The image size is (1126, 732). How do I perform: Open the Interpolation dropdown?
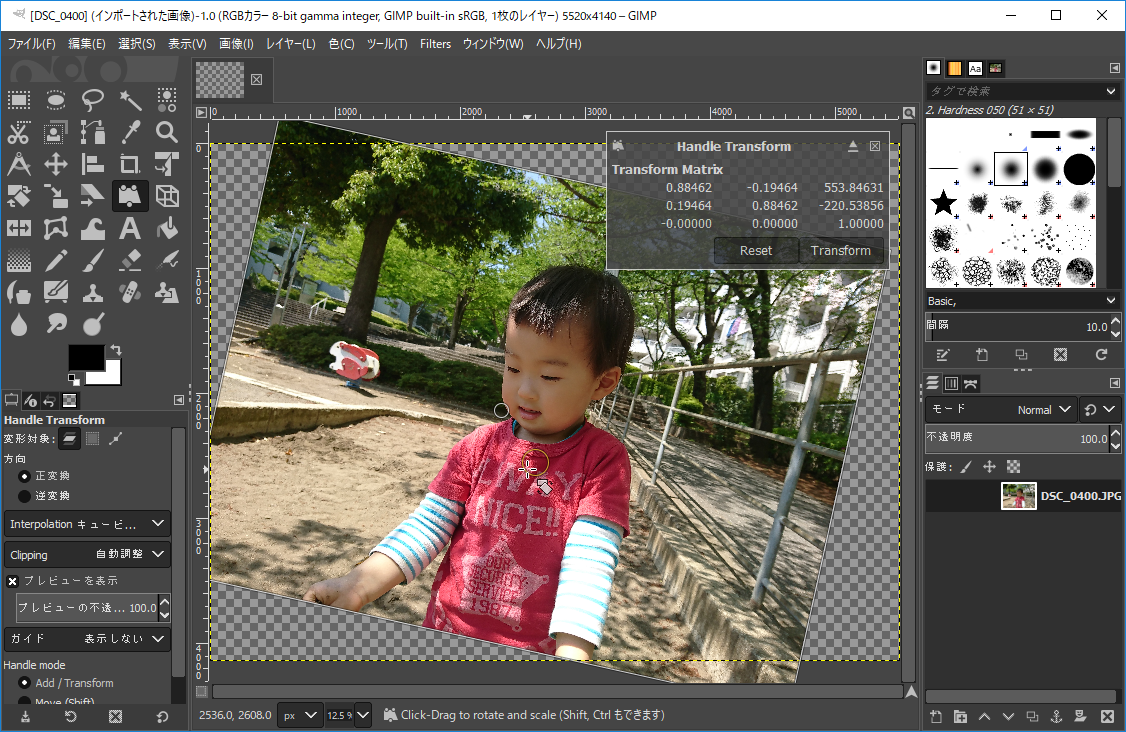(x=87, y=524)
